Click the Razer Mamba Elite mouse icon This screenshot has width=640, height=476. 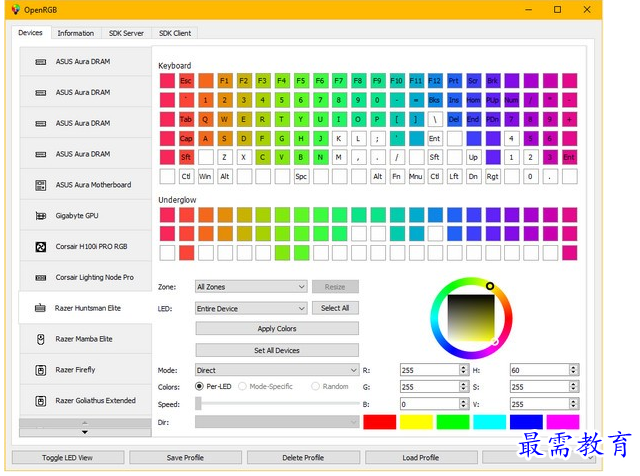coord(40,339)
